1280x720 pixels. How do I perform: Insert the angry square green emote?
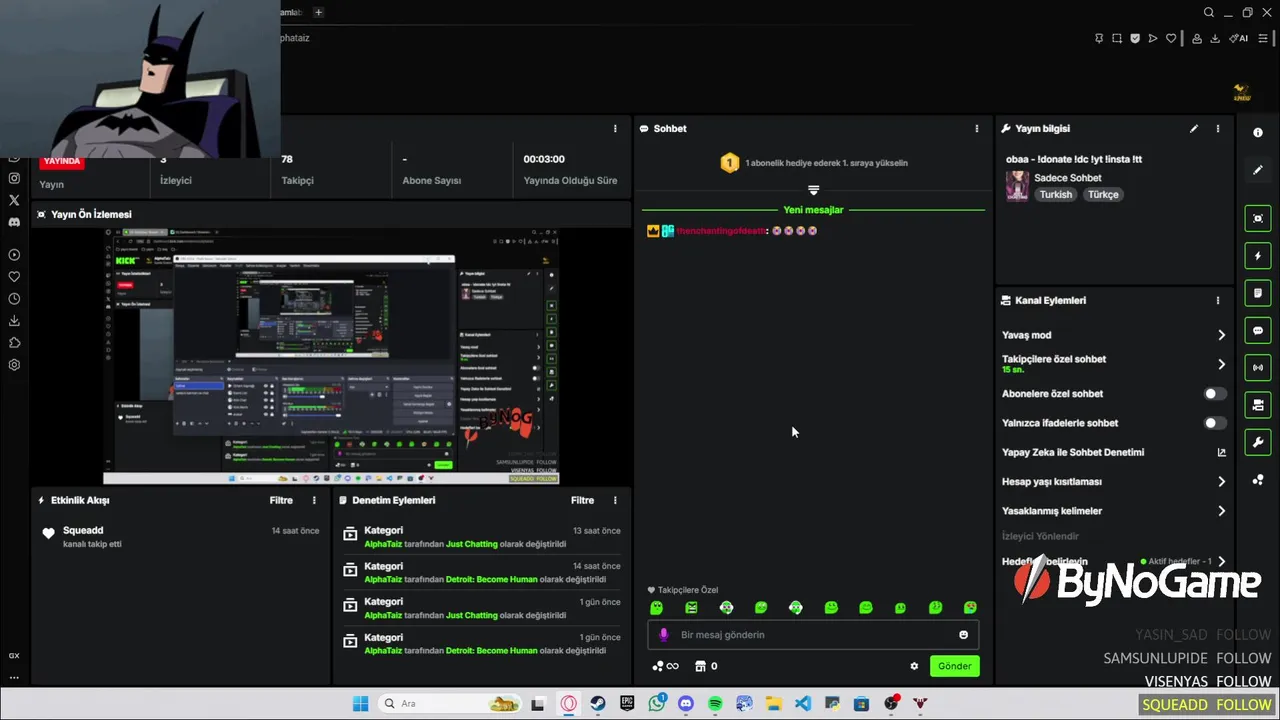691,607
